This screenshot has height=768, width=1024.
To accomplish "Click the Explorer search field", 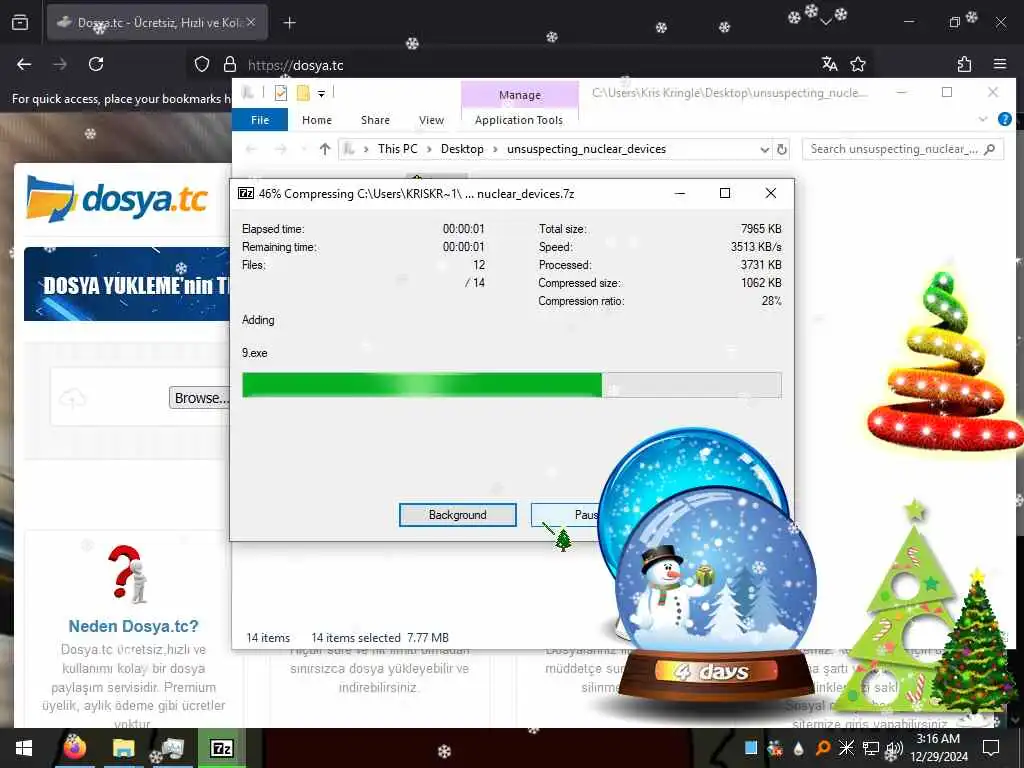I will pyautogui.click(x=903, y=149).
